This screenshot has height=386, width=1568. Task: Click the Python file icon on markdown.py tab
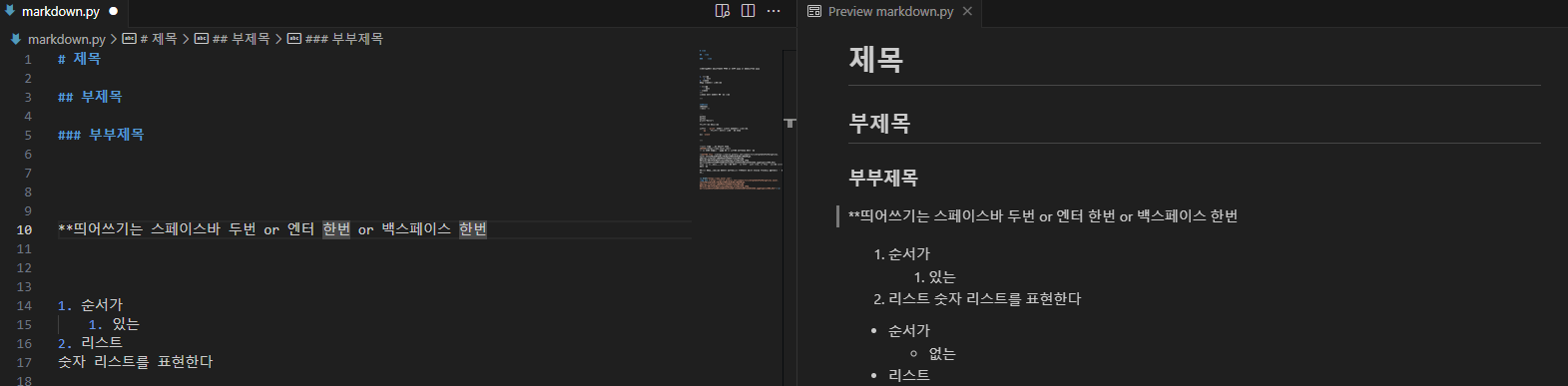click(10, 11)
